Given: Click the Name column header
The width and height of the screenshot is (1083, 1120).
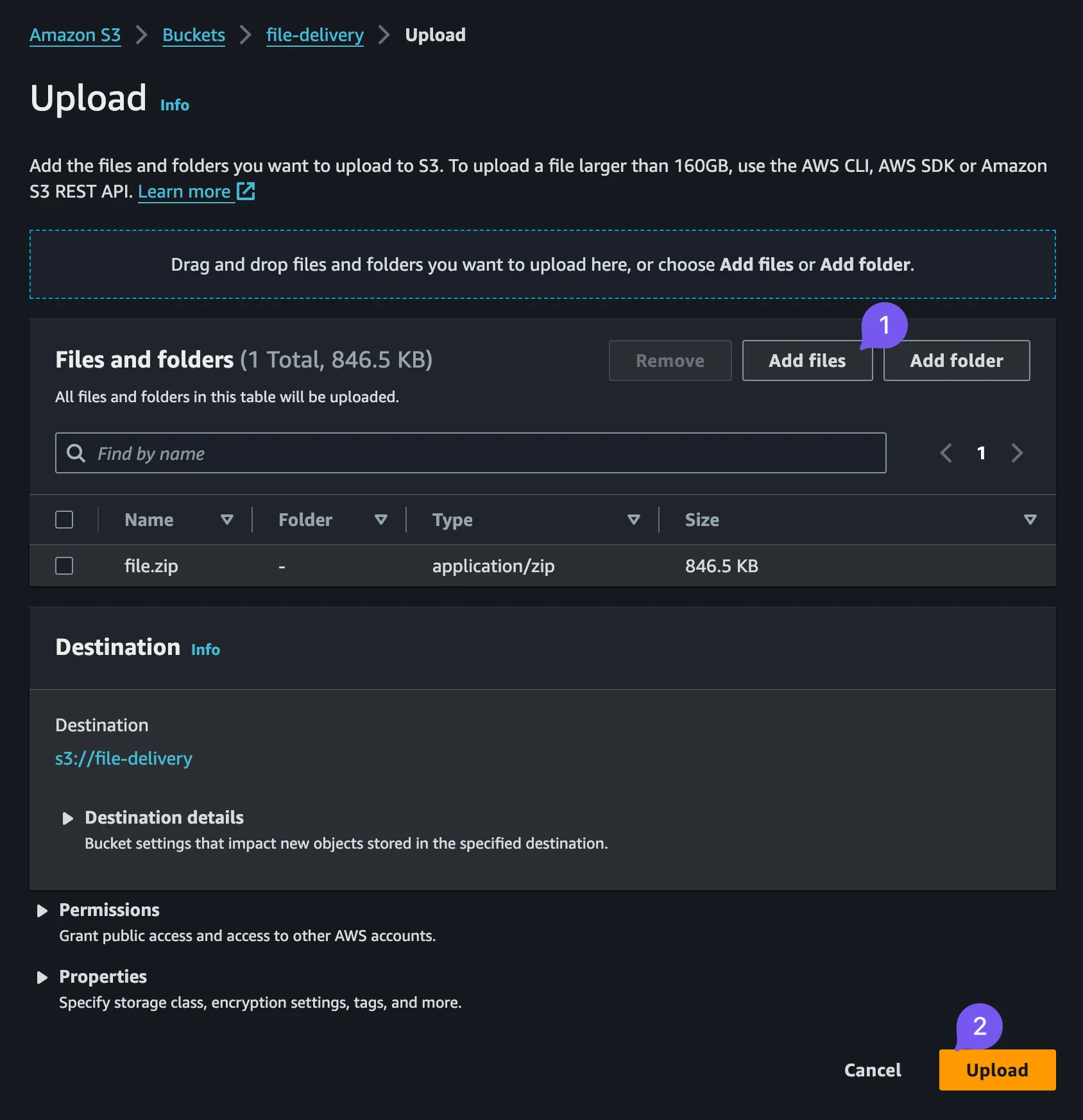Looking at the screenshot, I should click(149, 520).
